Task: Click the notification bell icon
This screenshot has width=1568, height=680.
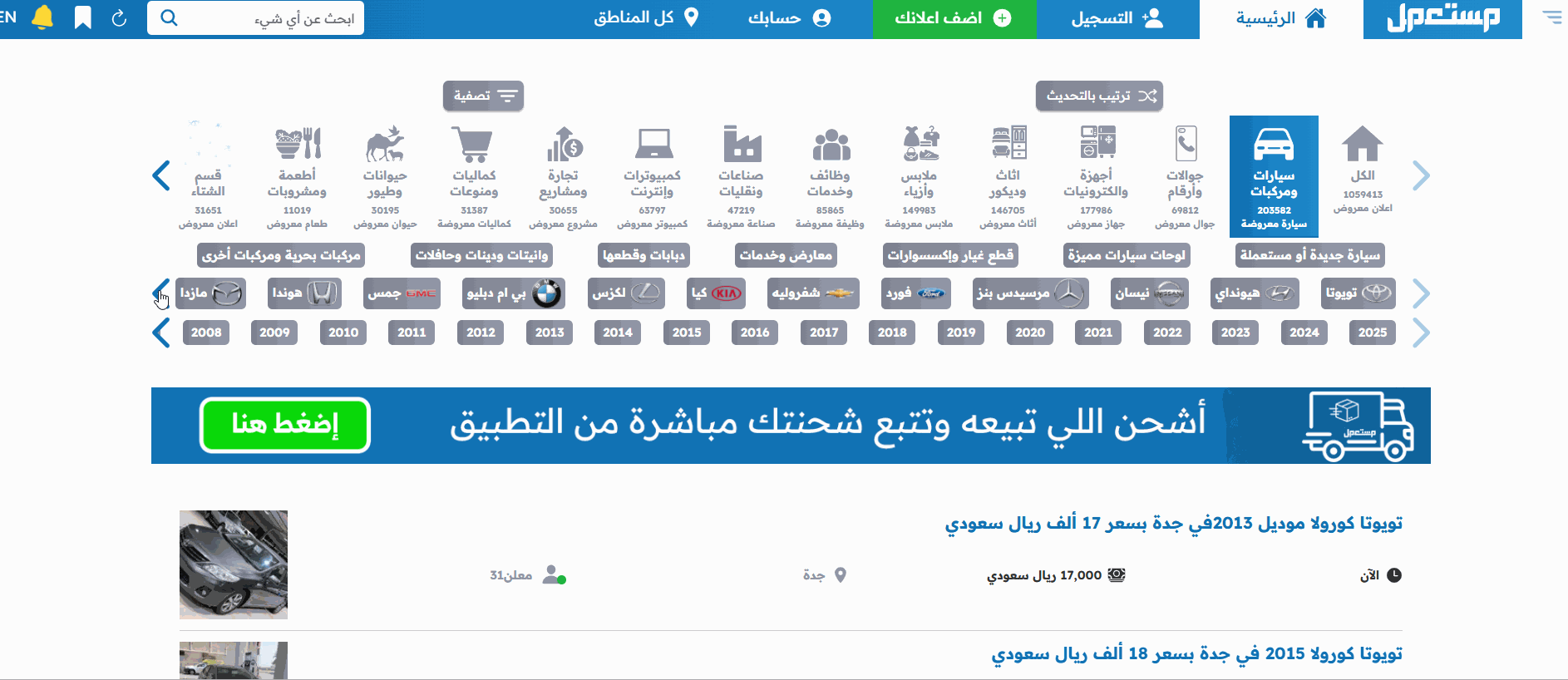Action: click(42, 17)
